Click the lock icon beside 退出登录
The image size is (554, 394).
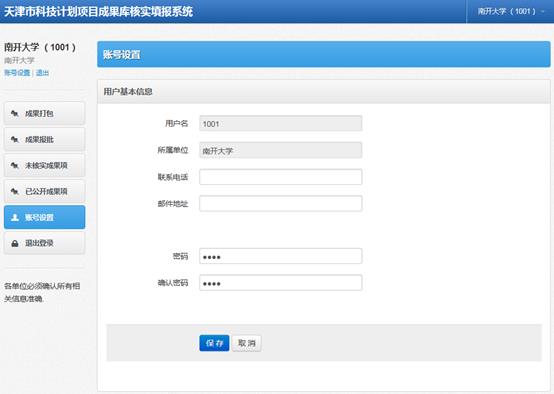15,243
